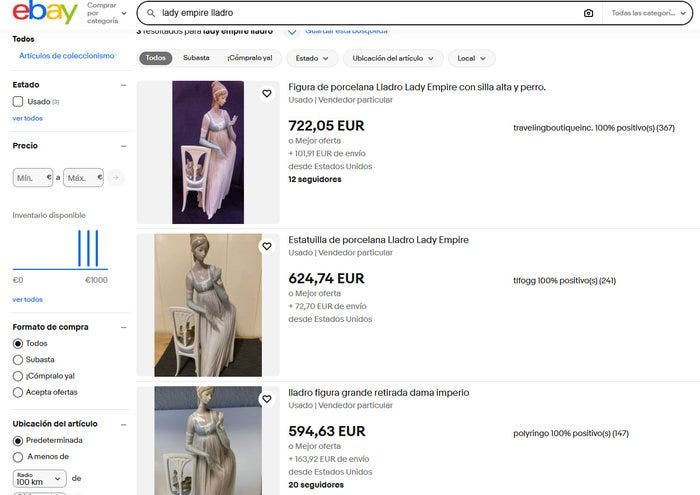Click Guardar esta búsqueda link
The height and width of the screenshot is (495, 700).
click(346, 31)
